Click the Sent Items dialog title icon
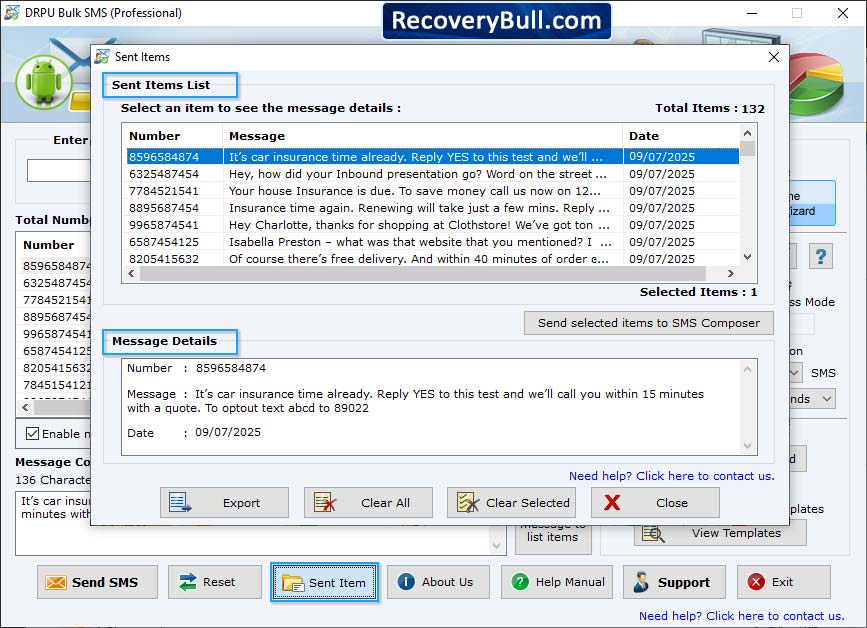The height and width of the screenshot is (628, 867). (102, 56)
